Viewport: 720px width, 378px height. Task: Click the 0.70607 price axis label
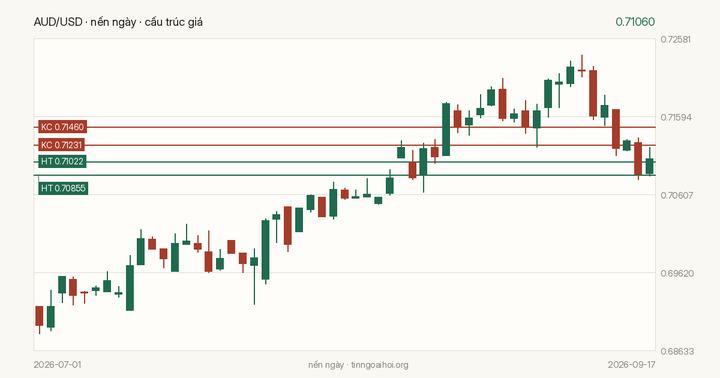coord(675,195)
